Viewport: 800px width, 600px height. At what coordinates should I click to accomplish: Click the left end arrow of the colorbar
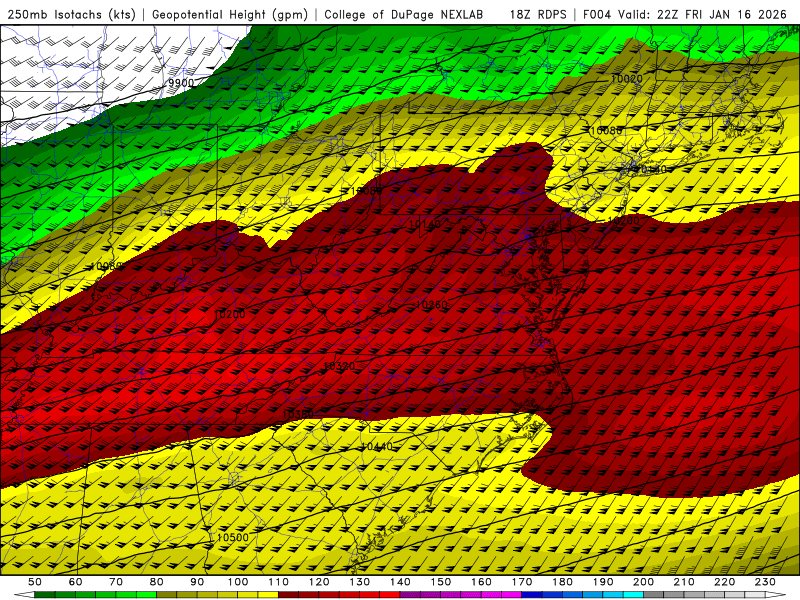[24, 595]
